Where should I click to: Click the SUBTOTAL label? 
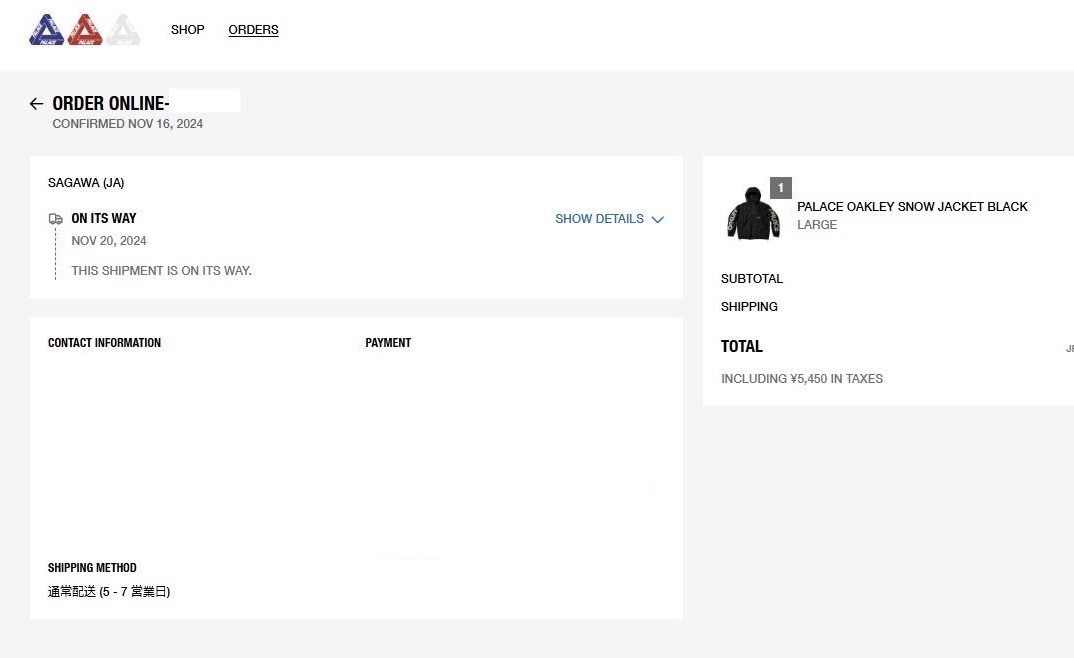pyautogui.click(x=752, y=279)
